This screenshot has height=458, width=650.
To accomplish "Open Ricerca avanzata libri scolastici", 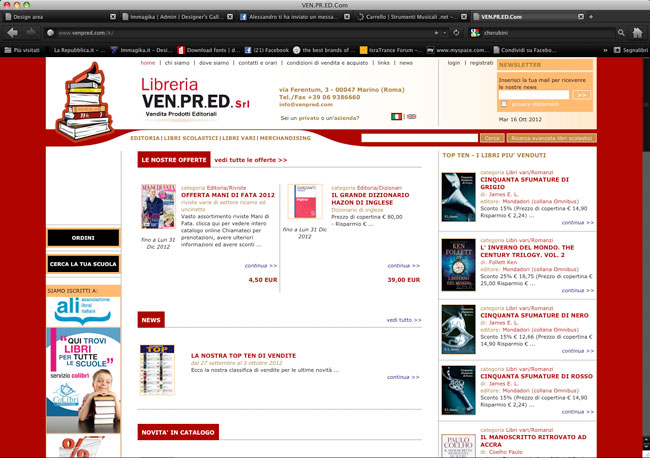I will pos(552,138).
